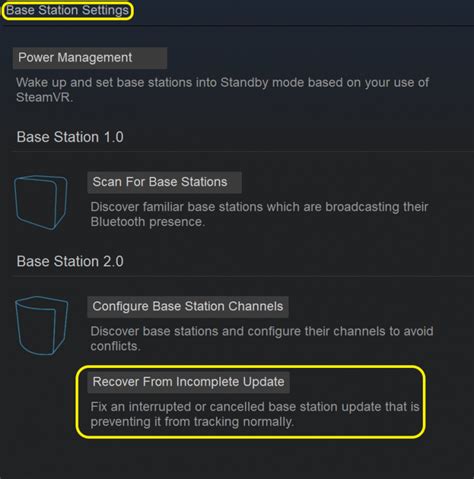Open Configure Base Station Channels

coord(188,307)
